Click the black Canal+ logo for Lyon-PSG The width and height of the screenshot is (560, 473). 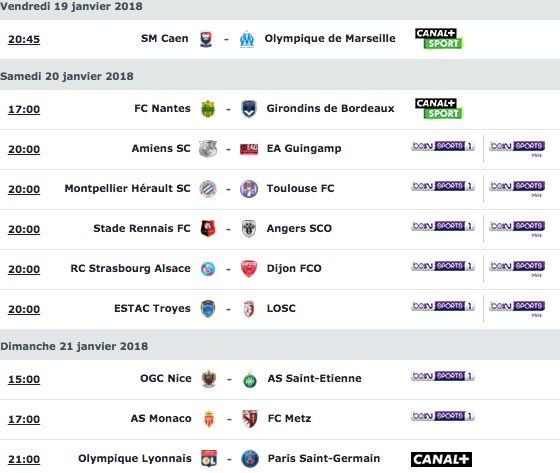[441, 459]
